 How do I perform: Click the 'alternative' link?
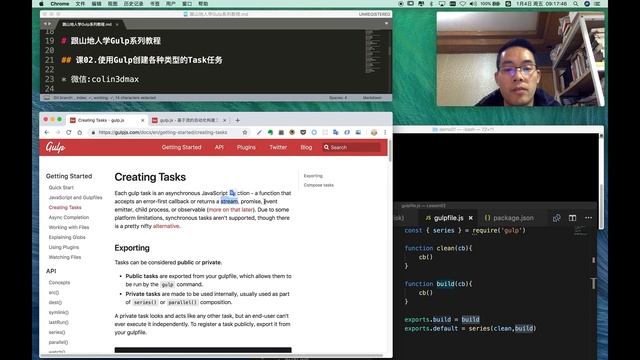coord(166,226)
